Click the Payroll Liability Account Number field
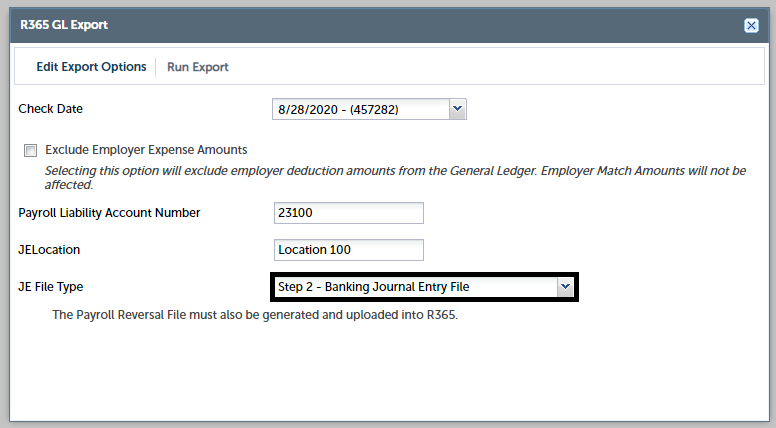The image size is (776, 428). coord(348,213)
